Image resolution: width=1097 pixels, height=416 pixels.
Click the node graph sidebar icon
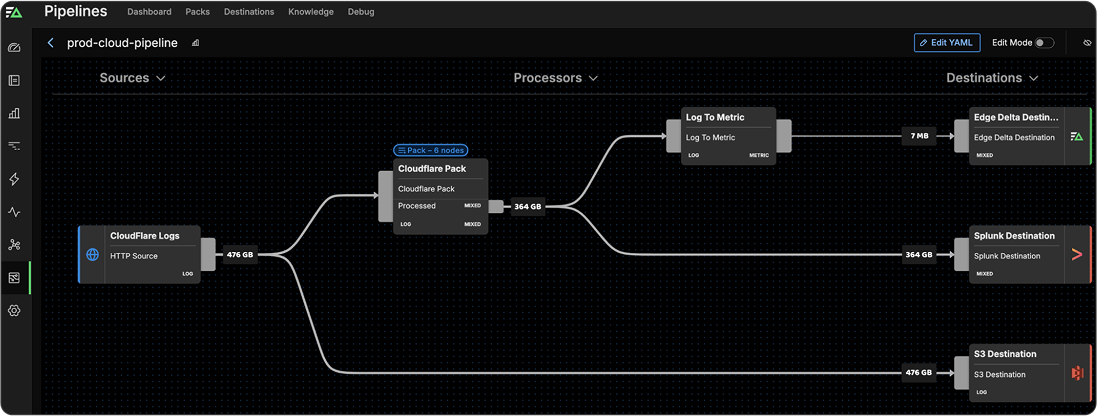click(x=14, y=245)
